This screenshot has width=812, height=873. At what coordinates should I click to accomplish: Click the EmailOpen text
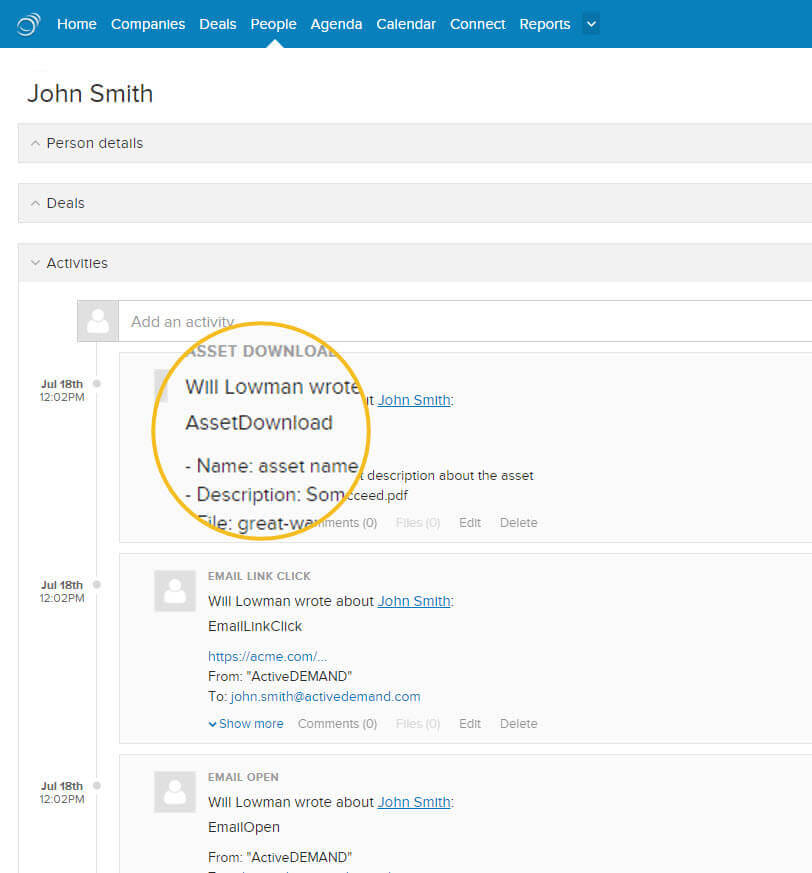pos(244,827)
